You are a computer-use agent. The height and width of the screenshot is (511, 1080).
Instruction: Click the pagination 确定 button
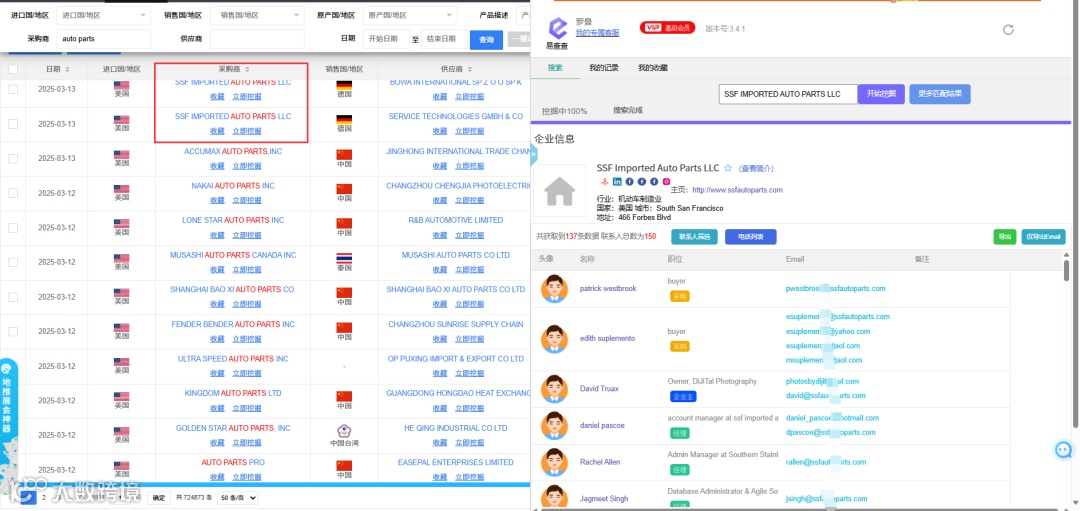click(159, 497)
